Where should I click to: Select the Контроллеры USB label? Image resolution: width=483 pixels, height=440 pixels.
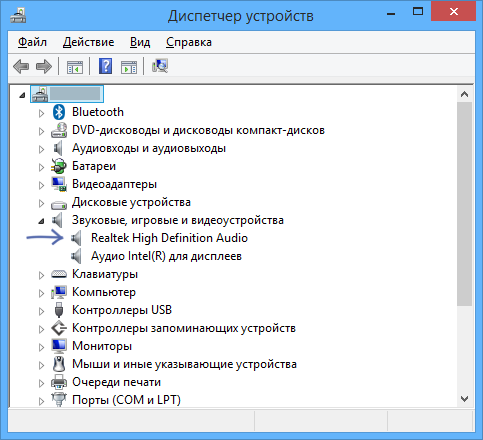point(122,310)
